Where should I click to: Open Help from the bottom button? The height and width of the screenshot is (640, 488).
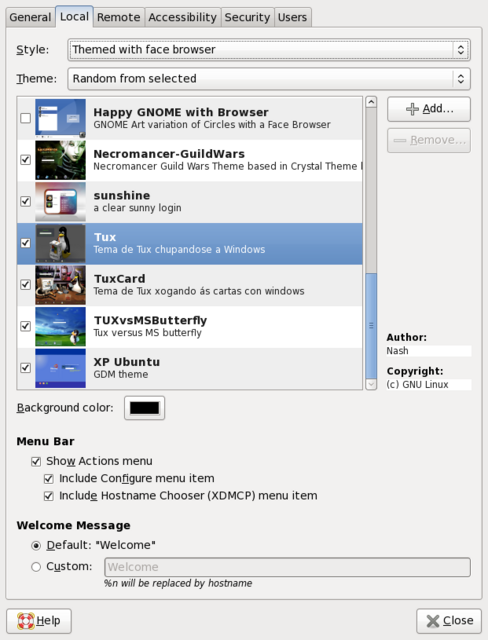(39, 621)
